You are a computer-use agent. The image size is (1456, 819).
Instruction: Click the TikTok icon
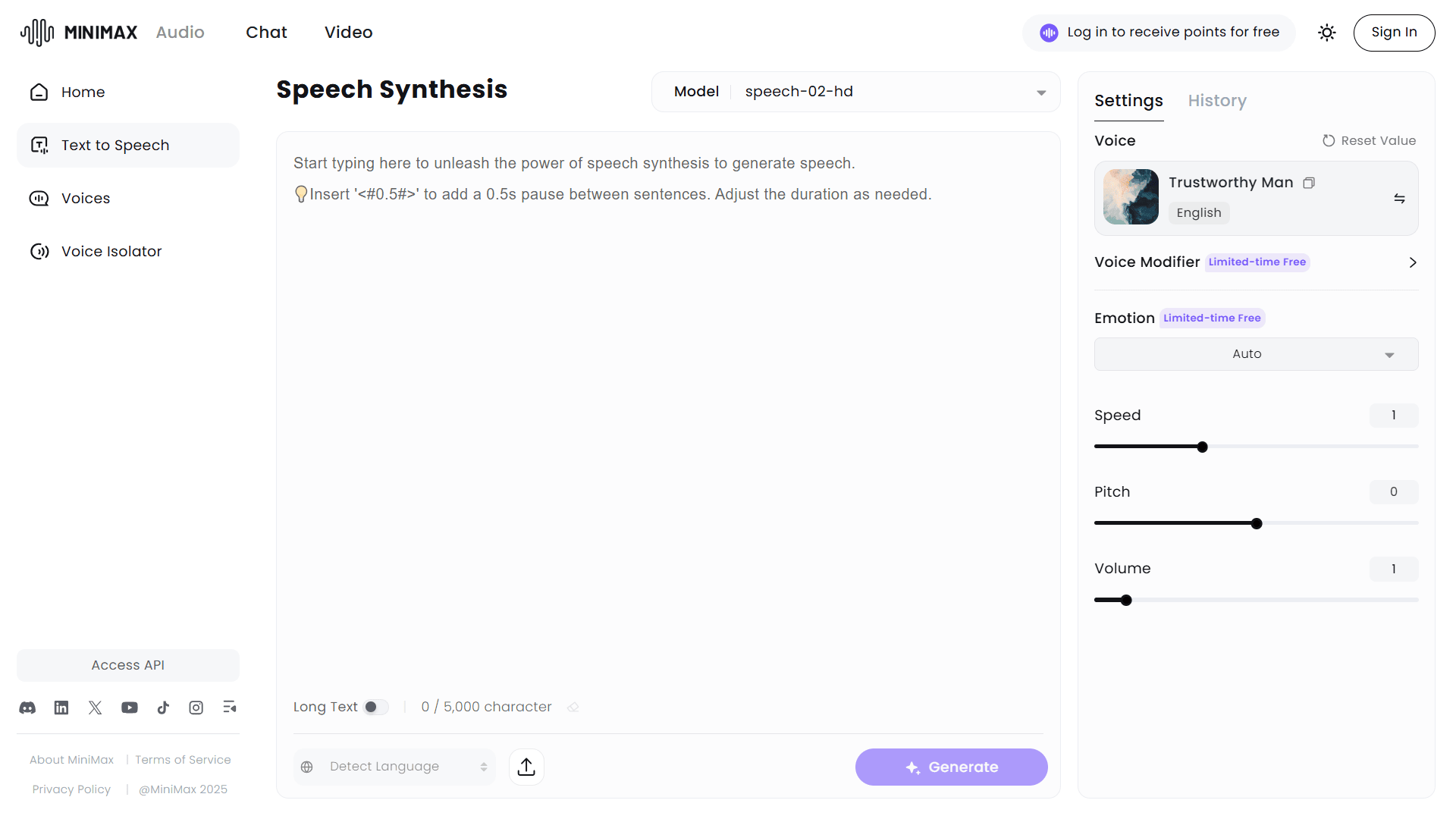163,708
